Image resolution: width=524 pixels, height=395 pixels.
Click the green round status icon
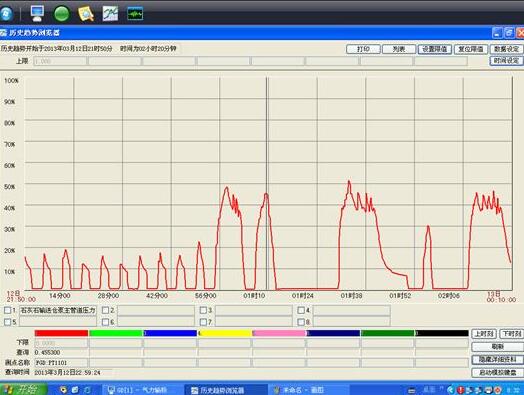pos(61,14)
